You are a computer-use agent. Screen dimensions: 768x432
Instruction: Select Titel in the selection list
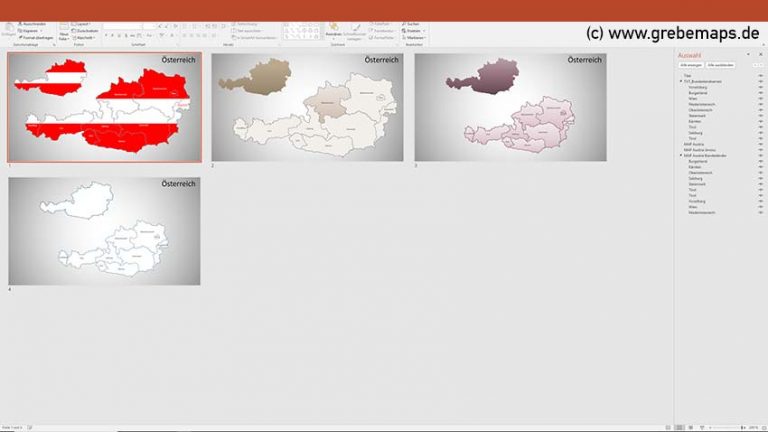(x=688, y=76)
